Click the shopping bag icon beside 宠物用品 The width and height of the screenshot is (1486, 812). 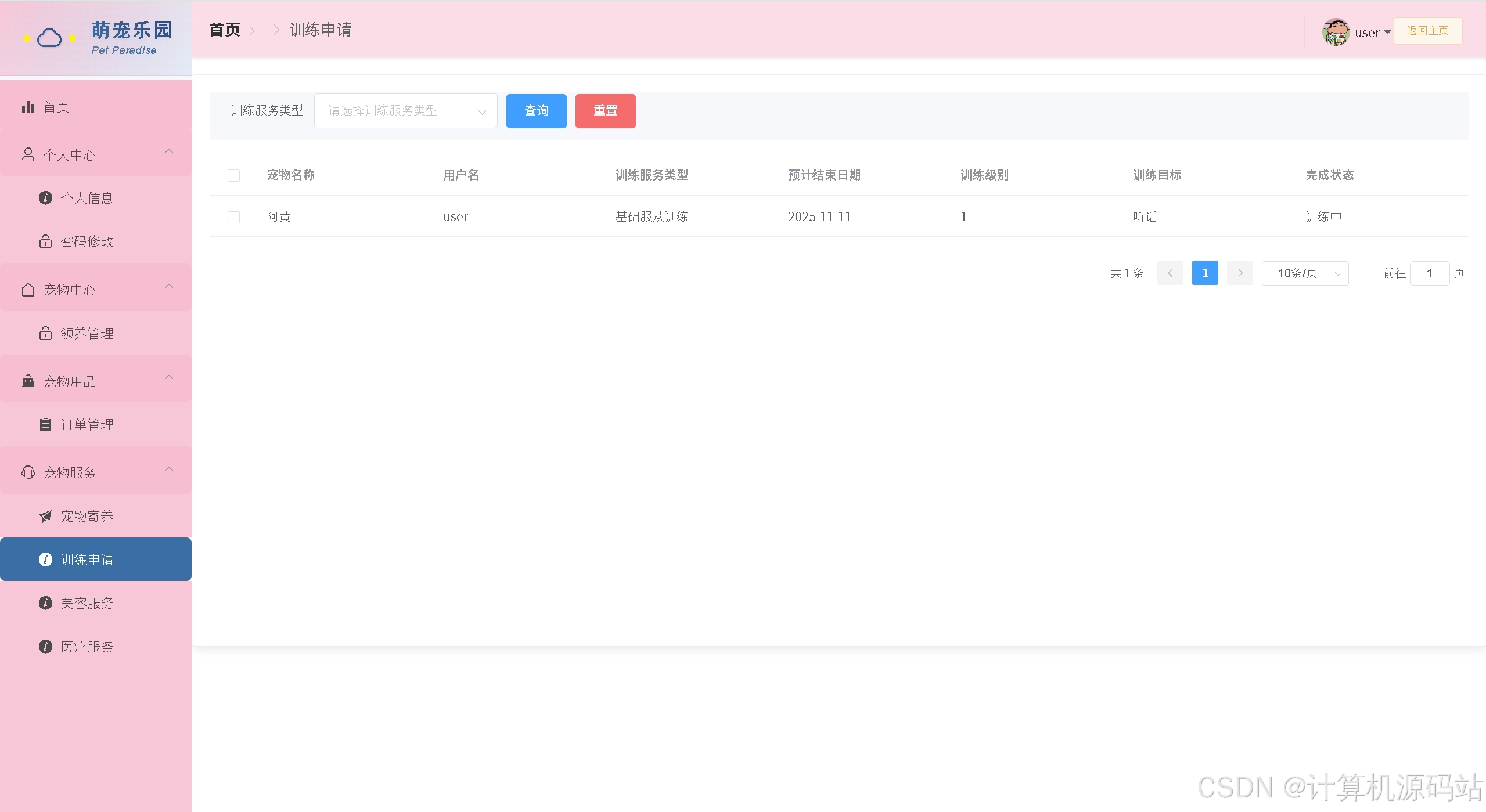click(x=28, y=381)
